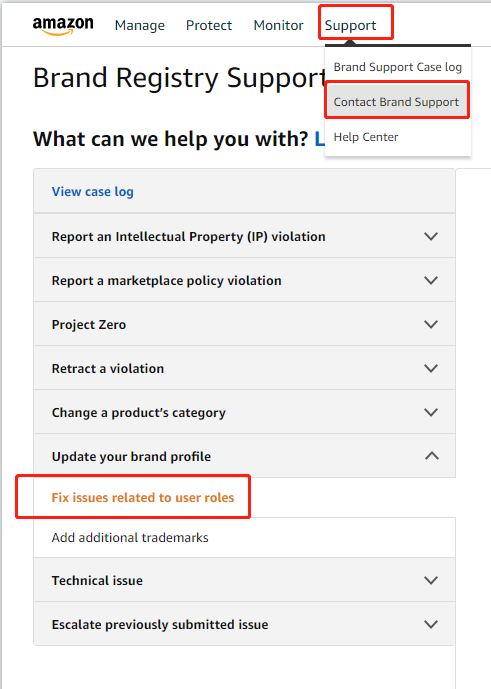491x689 pixels.
Task: Collapse Update your brand profile chevron
Action: point(432,456)
